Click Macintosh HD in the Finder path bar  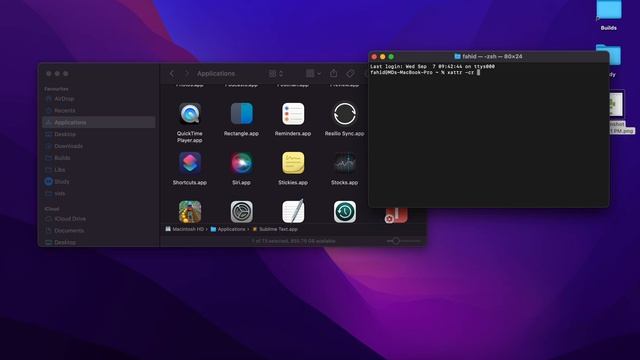184,229
